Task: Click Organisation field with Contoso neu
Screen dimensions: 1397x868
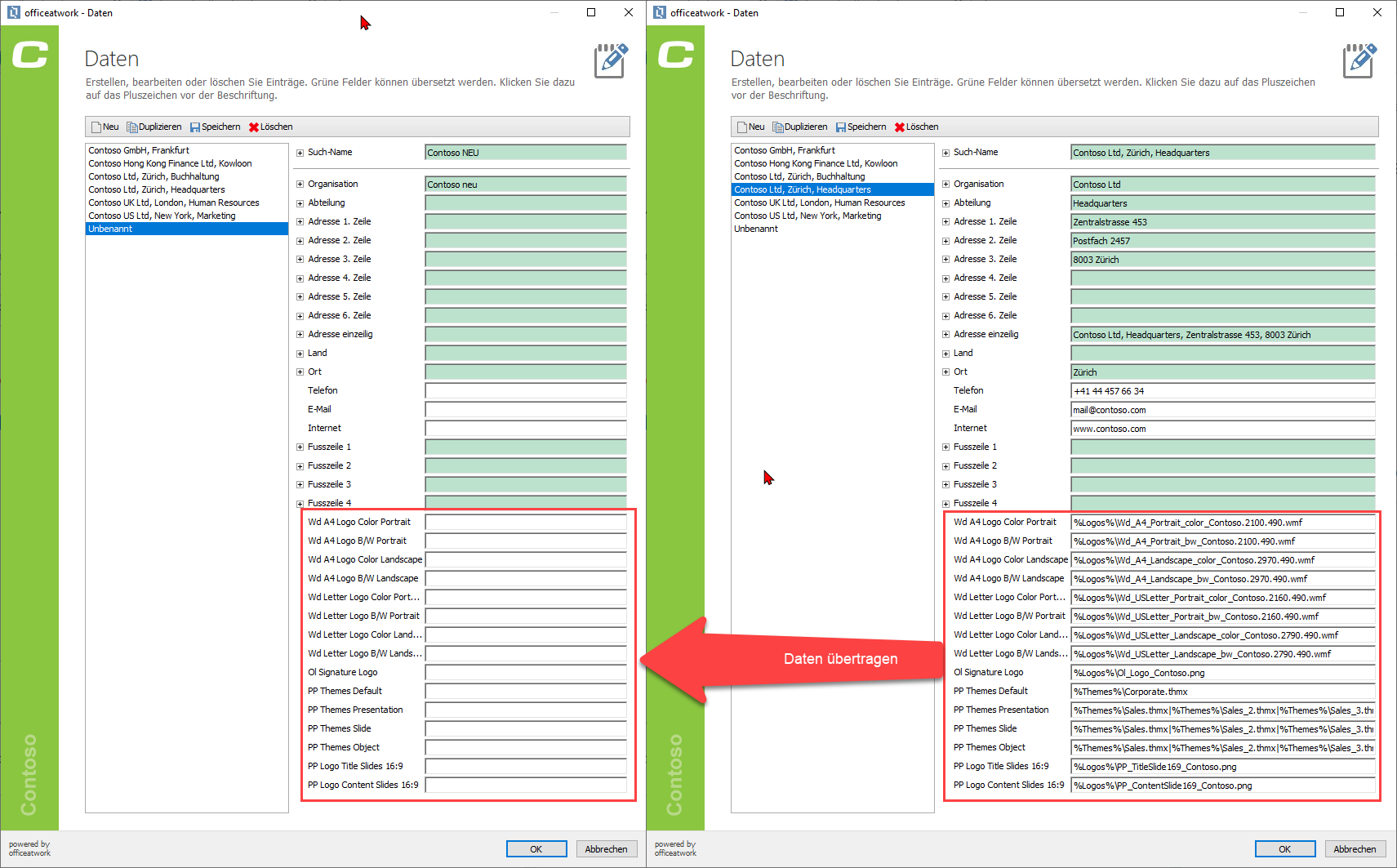Action: pyautogui.click(x=526, y=185)
